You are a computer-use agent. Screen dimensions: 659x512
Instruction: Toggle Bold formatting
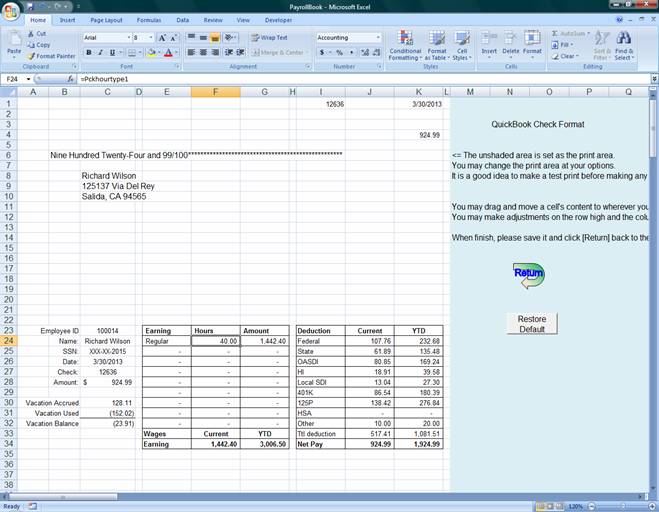86,53
